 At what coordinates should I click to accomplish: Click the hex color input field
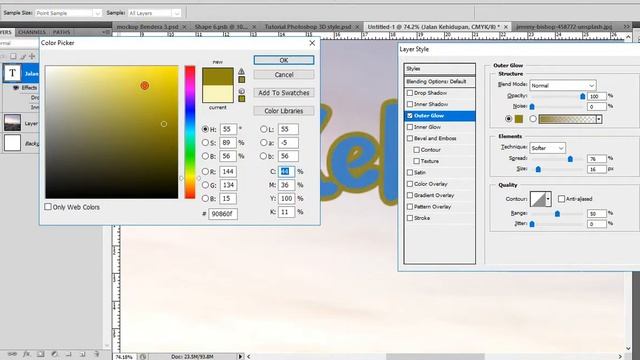223,213
